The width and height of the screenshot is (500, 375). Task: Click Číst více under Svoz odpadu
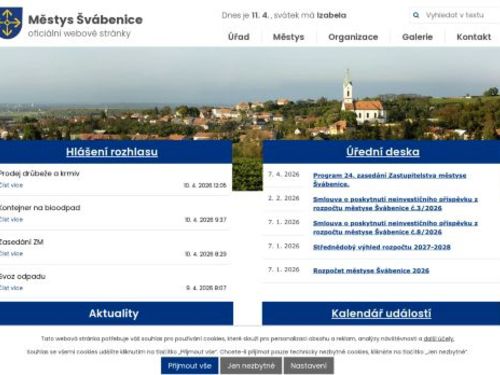click(11, 288)
